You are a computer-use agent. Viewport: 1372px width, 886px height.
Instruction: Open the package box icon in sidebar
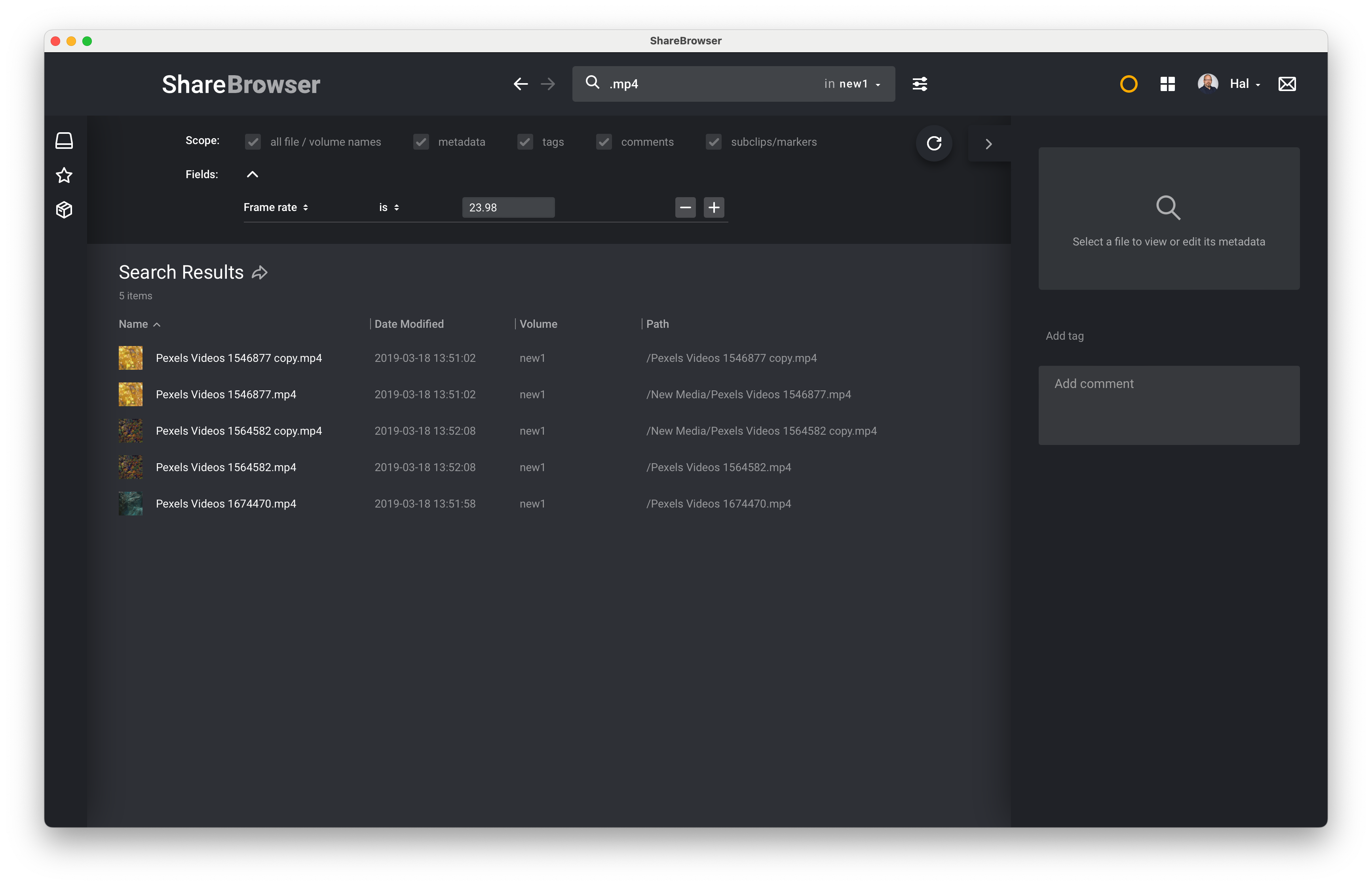pos(64,210)
